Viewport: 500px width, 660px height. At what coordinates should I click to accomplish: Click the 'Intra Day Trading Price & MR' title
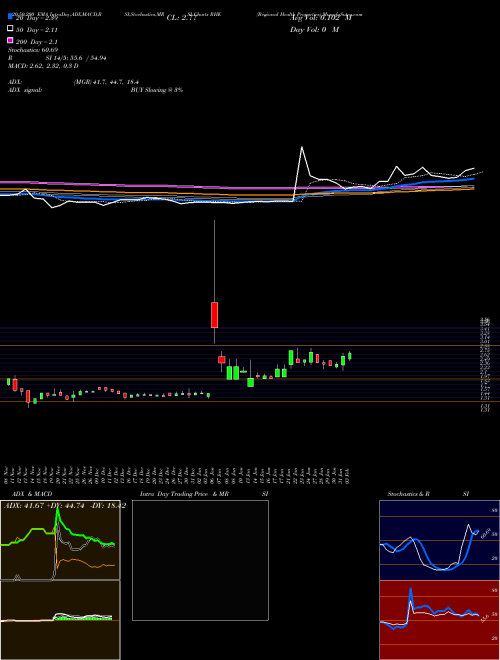click(184, 494)
